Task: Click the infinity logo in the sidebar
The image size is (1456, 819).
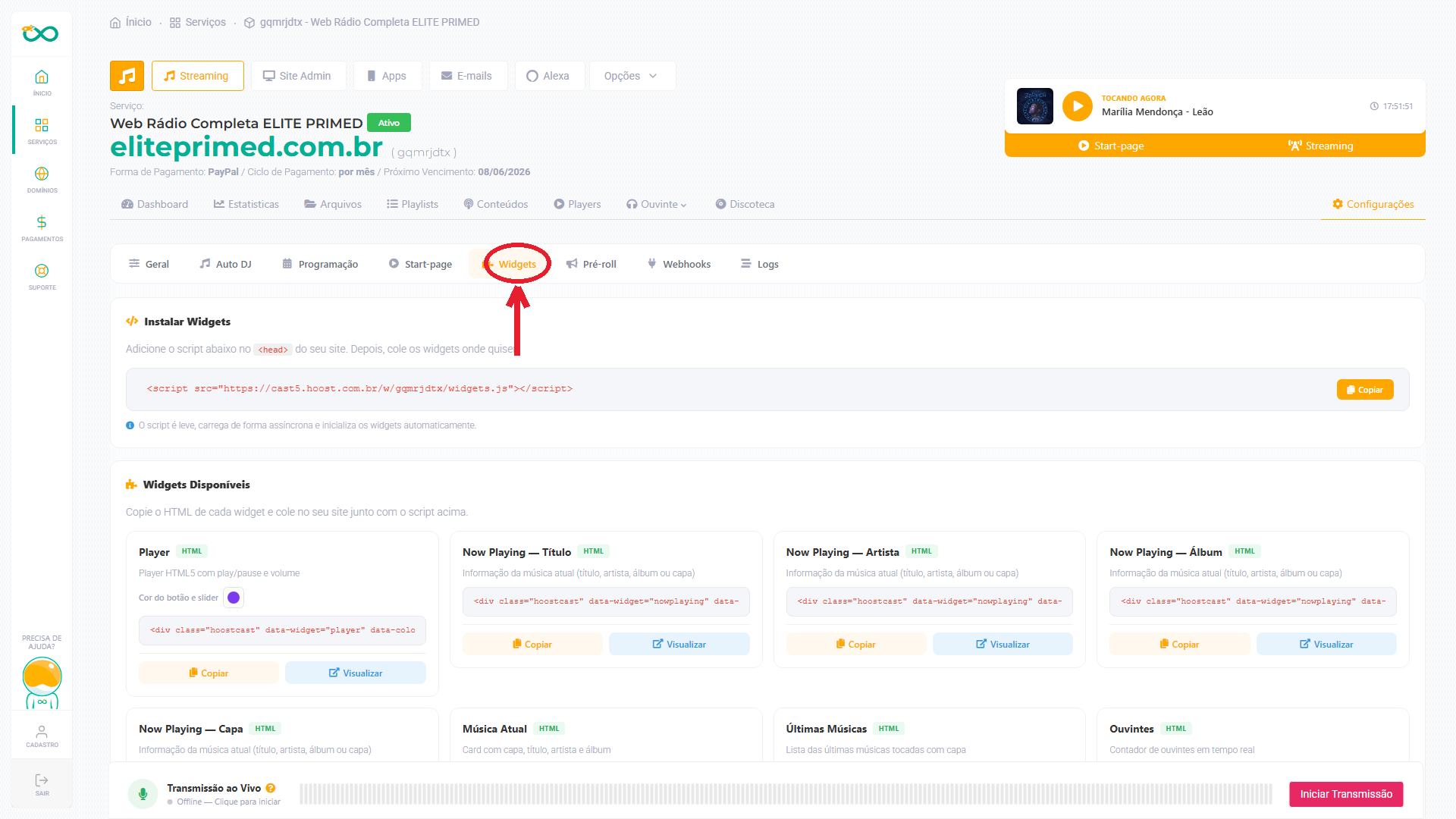Action: point(41,33)
